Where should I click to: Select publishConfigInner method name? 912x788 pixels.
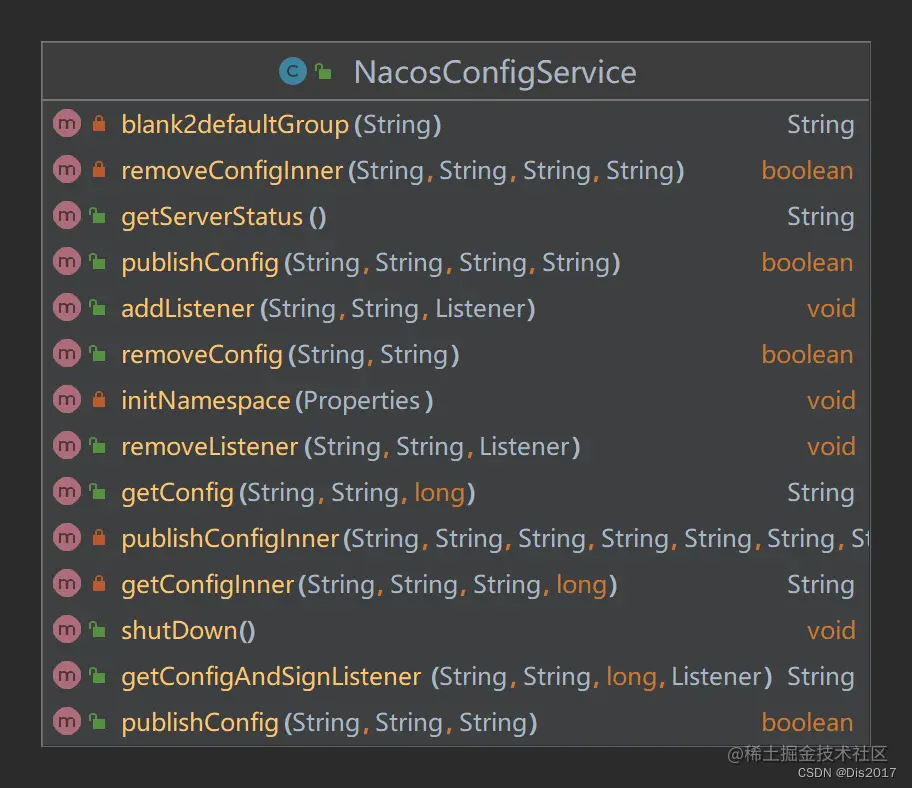230,539
